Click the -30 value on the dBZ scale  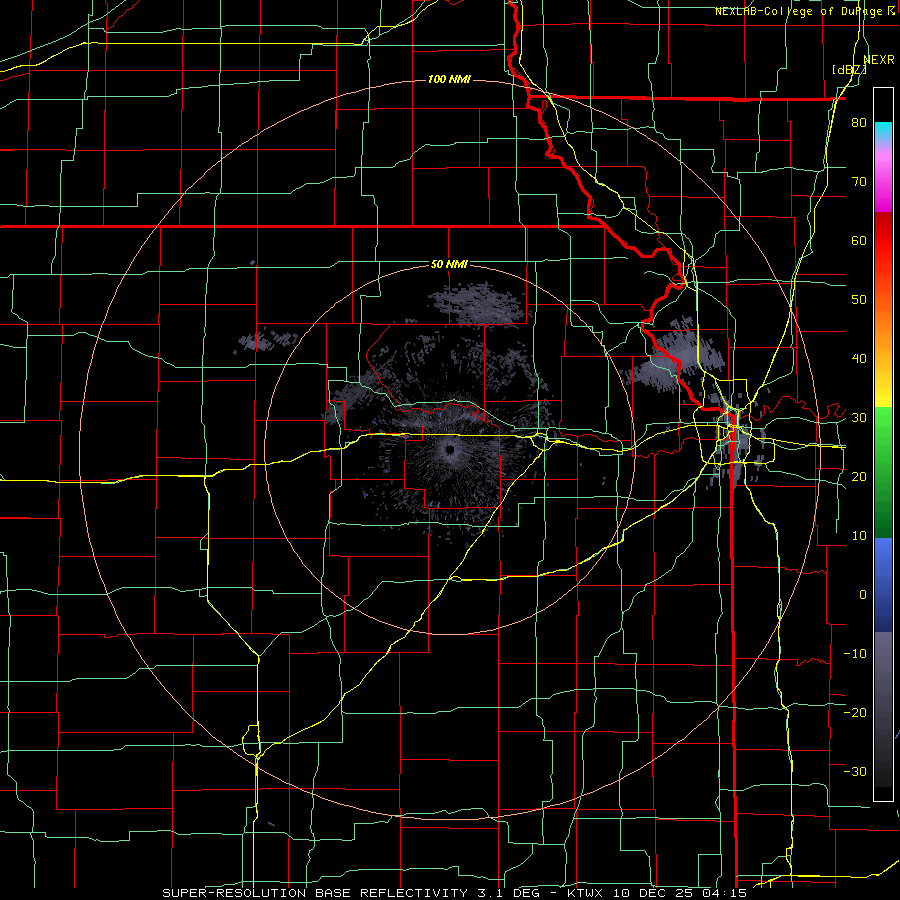click(855, 771)
